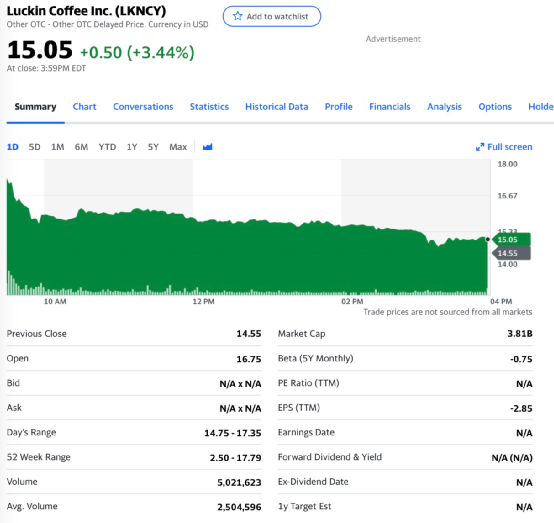Click the last point on the price chart
554x523 pixels.
(x=488, y=240)
